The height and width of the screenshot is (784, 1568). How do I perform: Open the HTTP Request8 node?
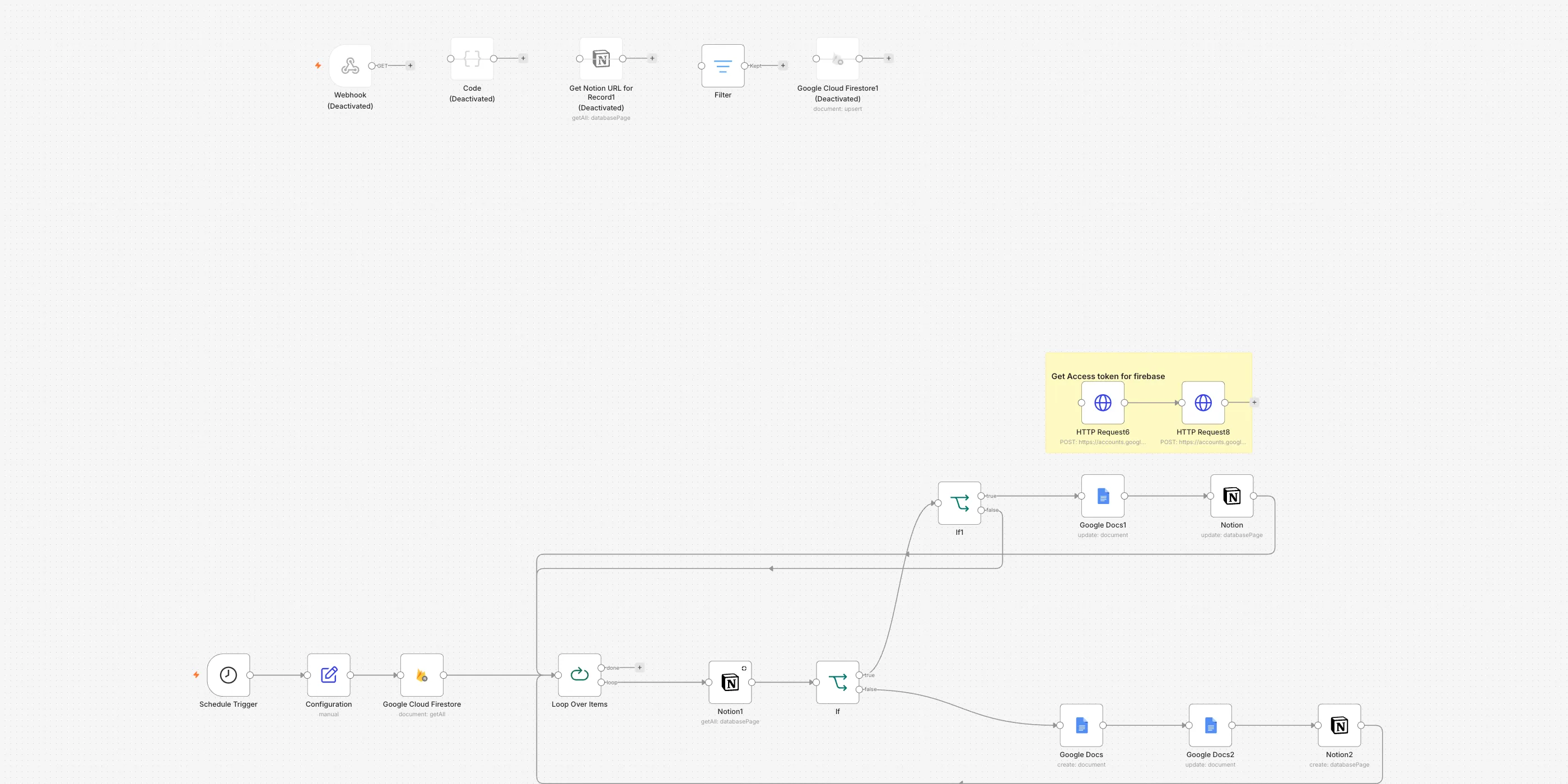(1203, 402)
